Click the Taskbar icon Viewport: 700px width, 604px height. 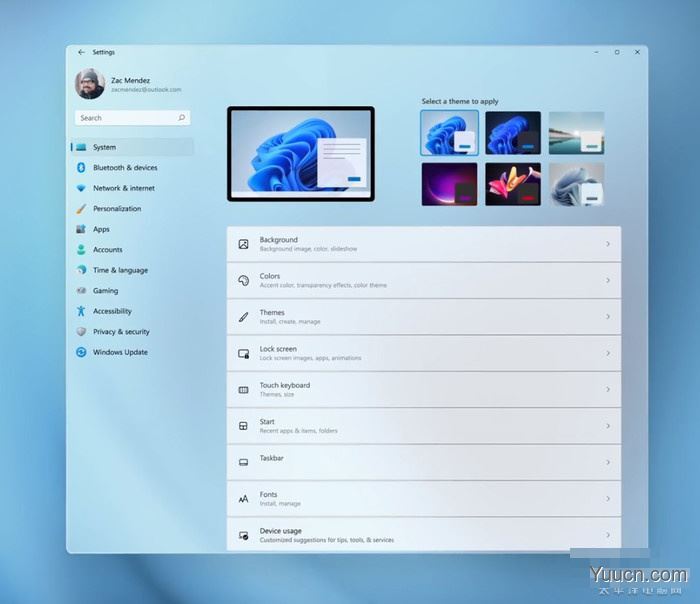243,462
